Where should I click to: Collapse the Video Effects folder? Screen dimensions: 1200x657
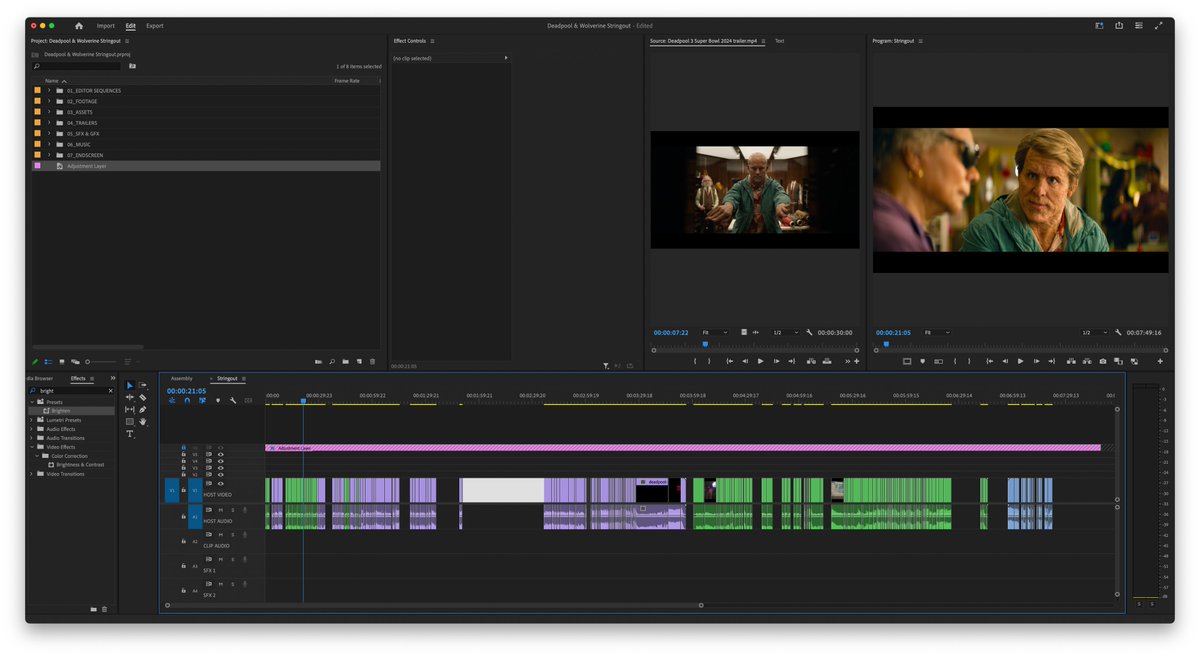tap(32, 447)
